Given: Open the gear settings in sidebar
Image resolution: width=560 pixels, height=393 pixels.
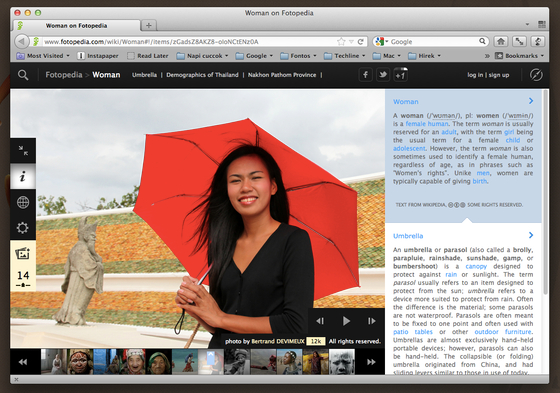Looking at the screenshot, I should click(23, 228).
